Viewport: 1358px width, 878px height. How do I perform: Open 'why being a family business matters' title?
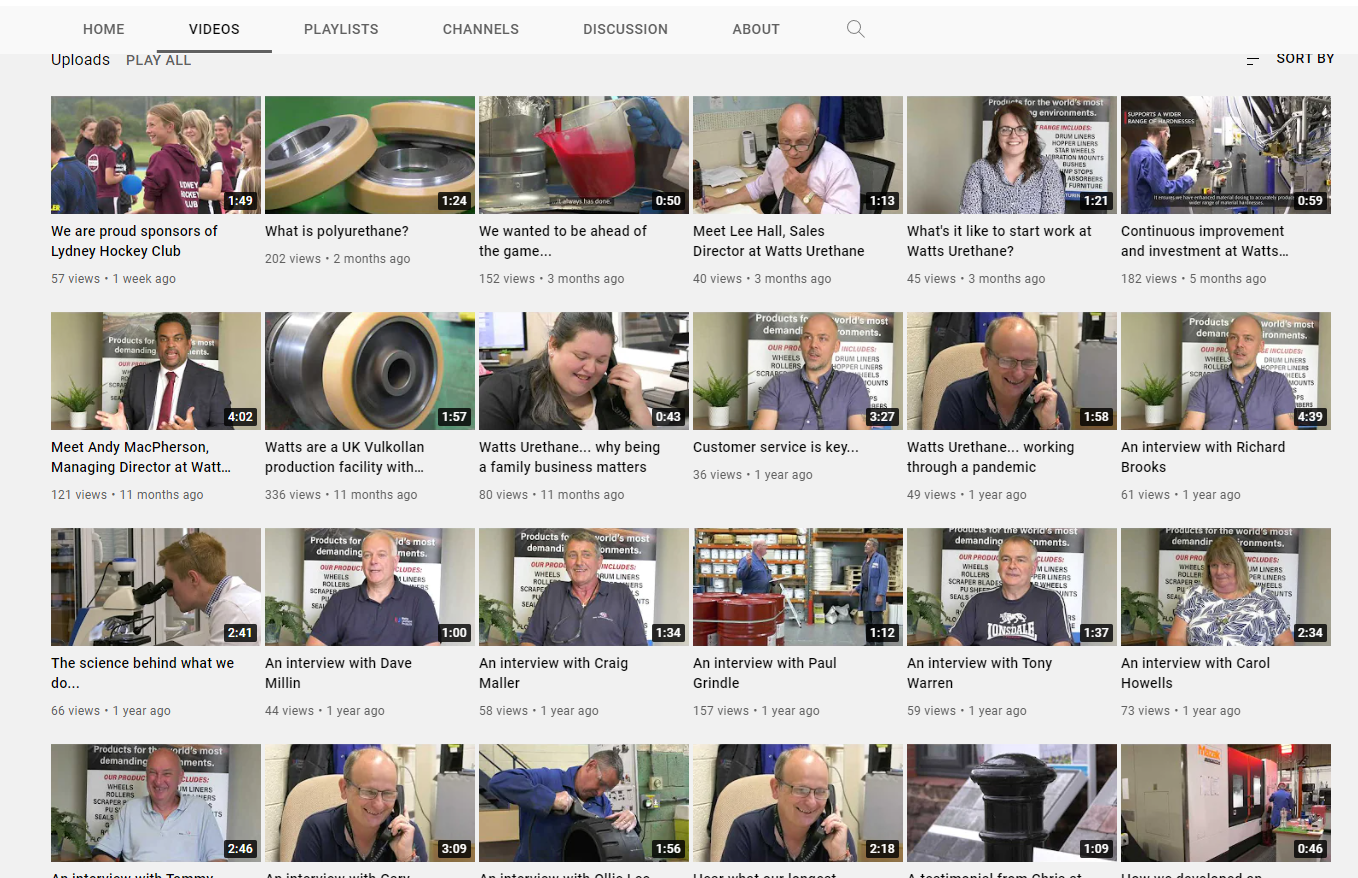(570, 457)
